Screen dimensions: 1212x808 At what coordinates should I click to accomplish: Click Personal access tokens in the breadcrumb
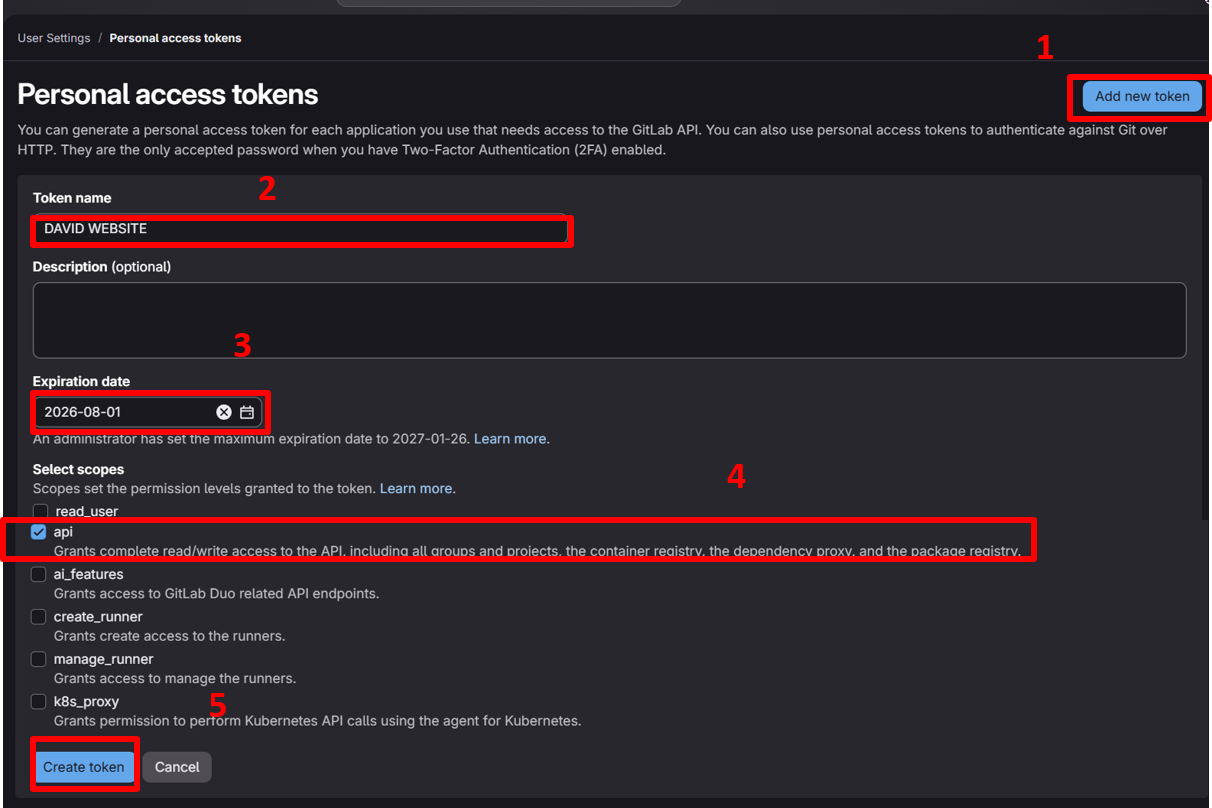(175, 37)
